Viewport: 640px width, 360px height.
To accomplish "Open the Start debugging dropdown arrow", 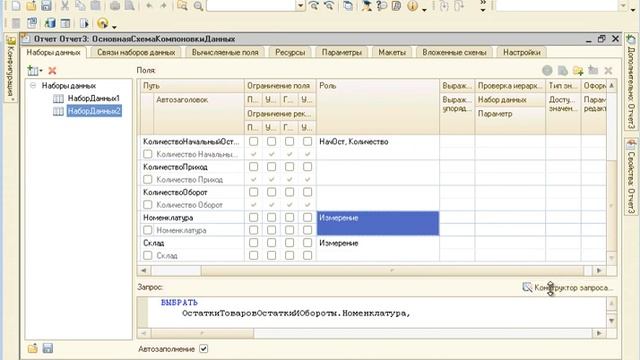I will [115, 27].
